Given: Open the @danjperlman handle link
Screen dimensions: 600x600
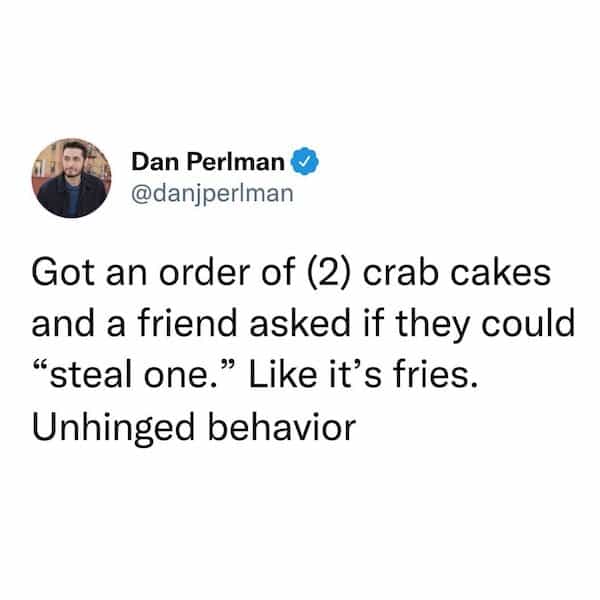Looking at the screenshot, I should point(212,194).
